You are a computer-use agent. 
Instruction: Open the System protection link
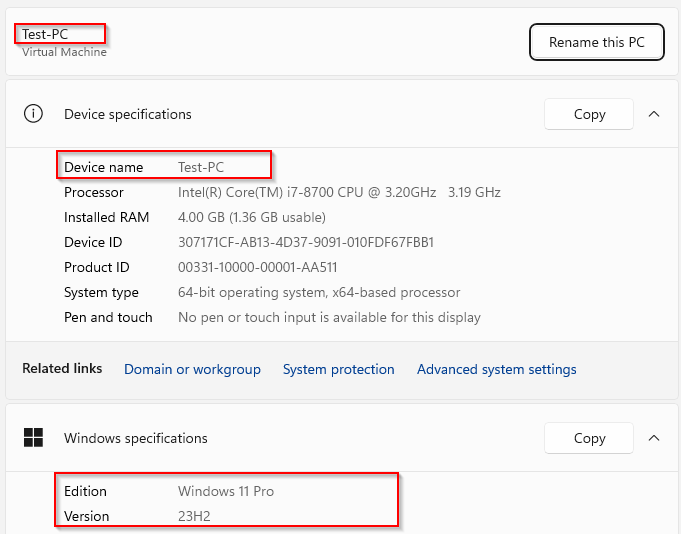click(339, 369)
